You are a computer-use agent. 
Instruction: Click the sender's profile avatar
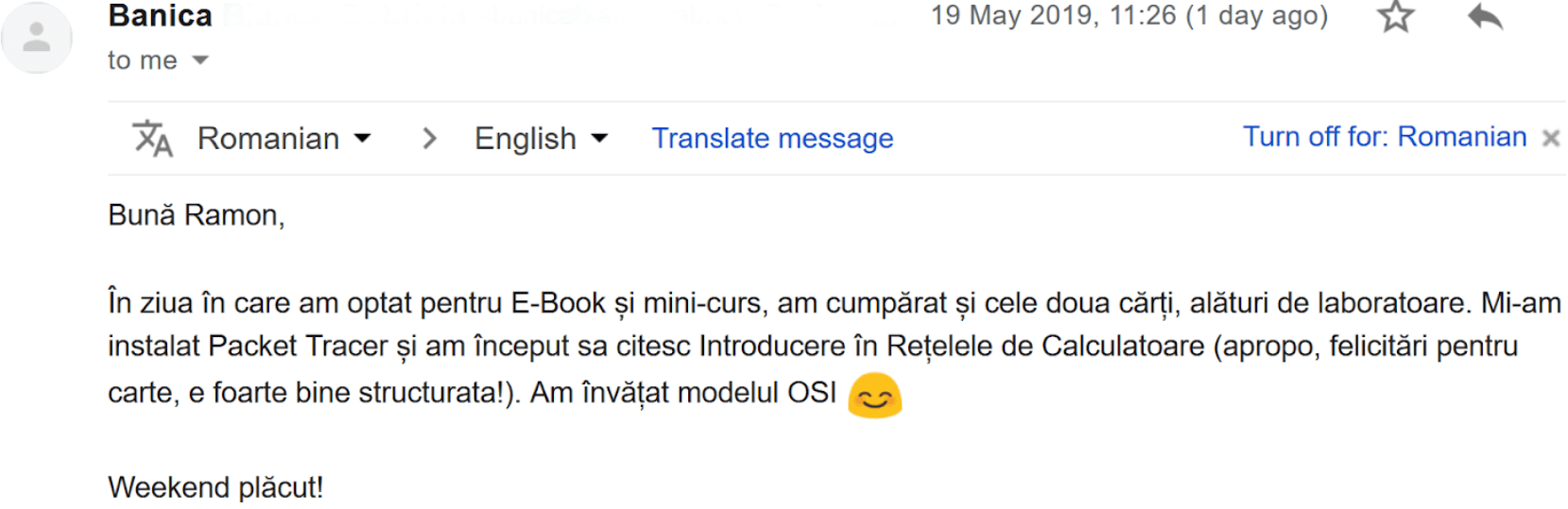point(37,38)
